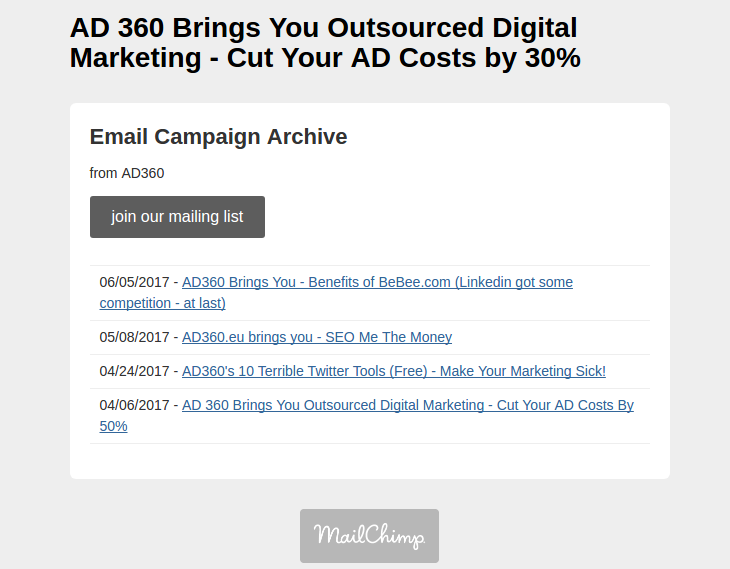The image size is (730, 569).
Task: Click the main page title heading
Action: coord(325,42)
